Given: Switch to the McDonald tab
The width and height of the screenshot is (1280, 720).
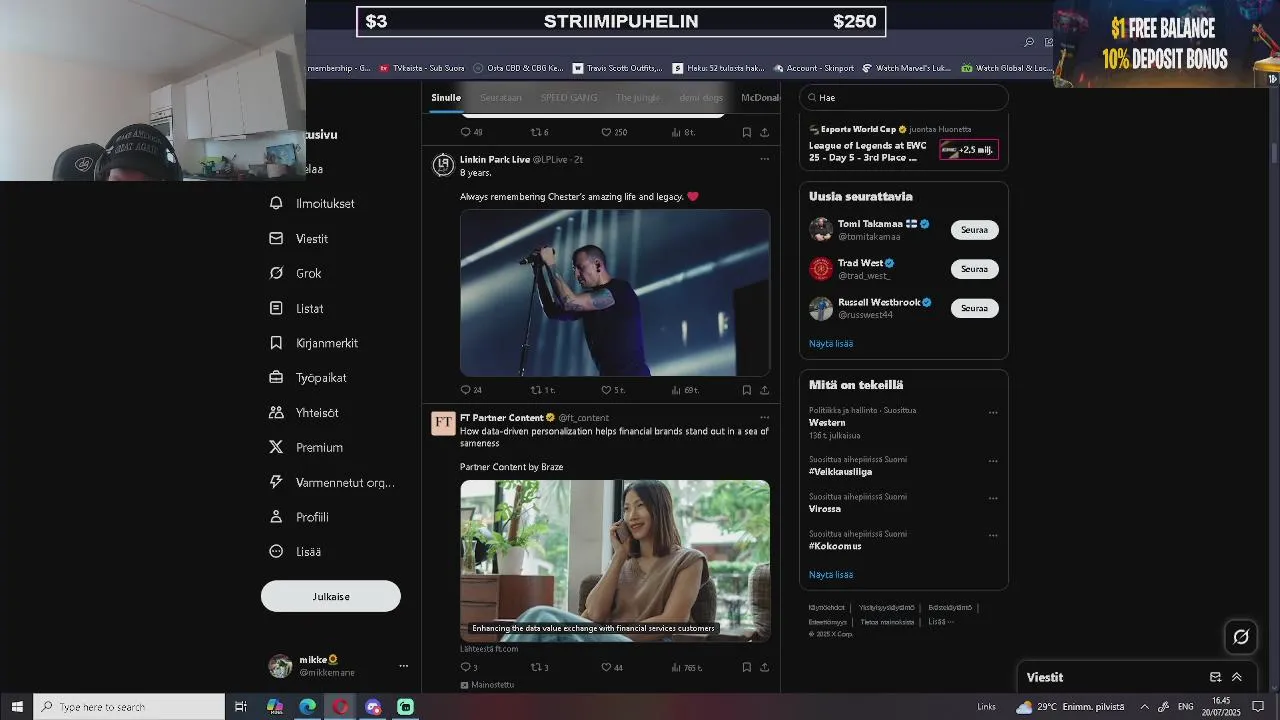Looking at the screenshot, I should (x=760, y=98).
